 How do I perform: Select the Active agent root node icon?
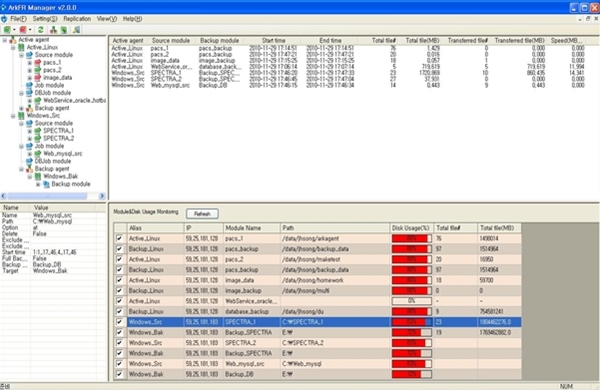[x=13, y=40]
